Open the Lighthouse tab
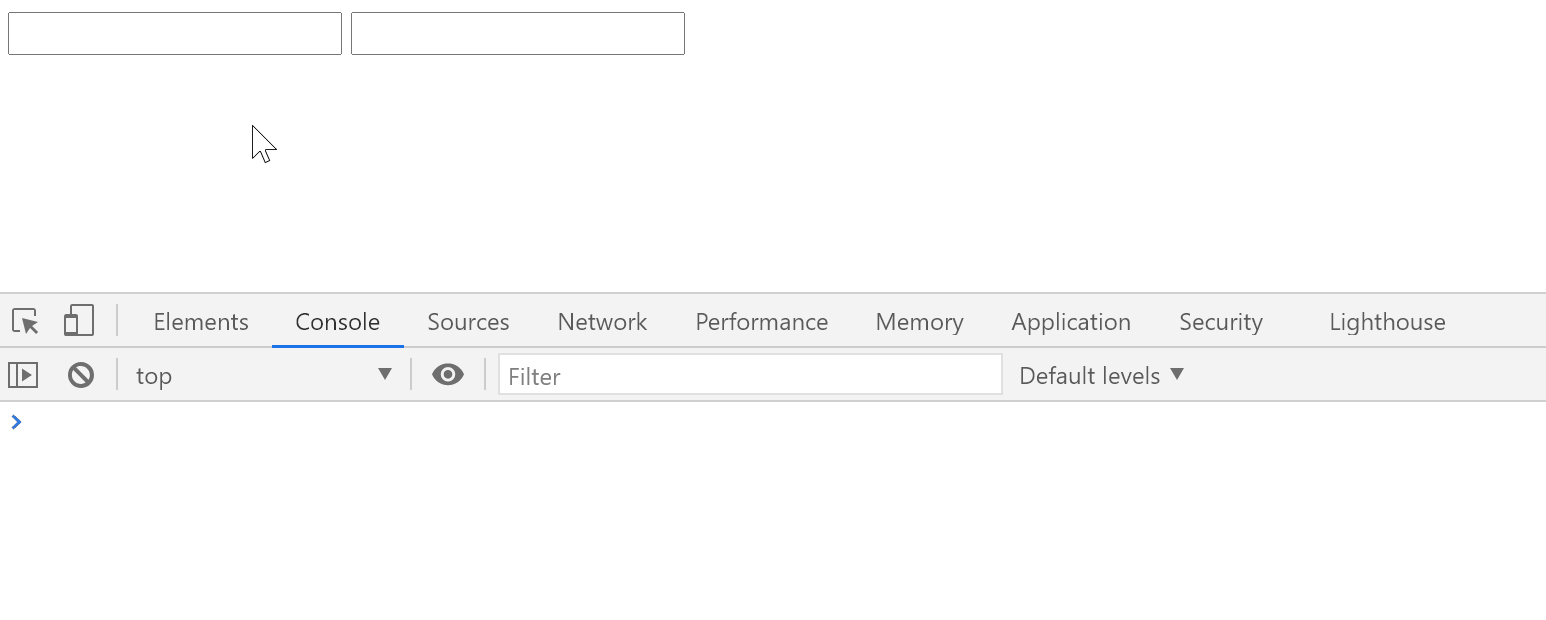The image size is (1546, 620). pyautogui.click(x=1387, y=322)
